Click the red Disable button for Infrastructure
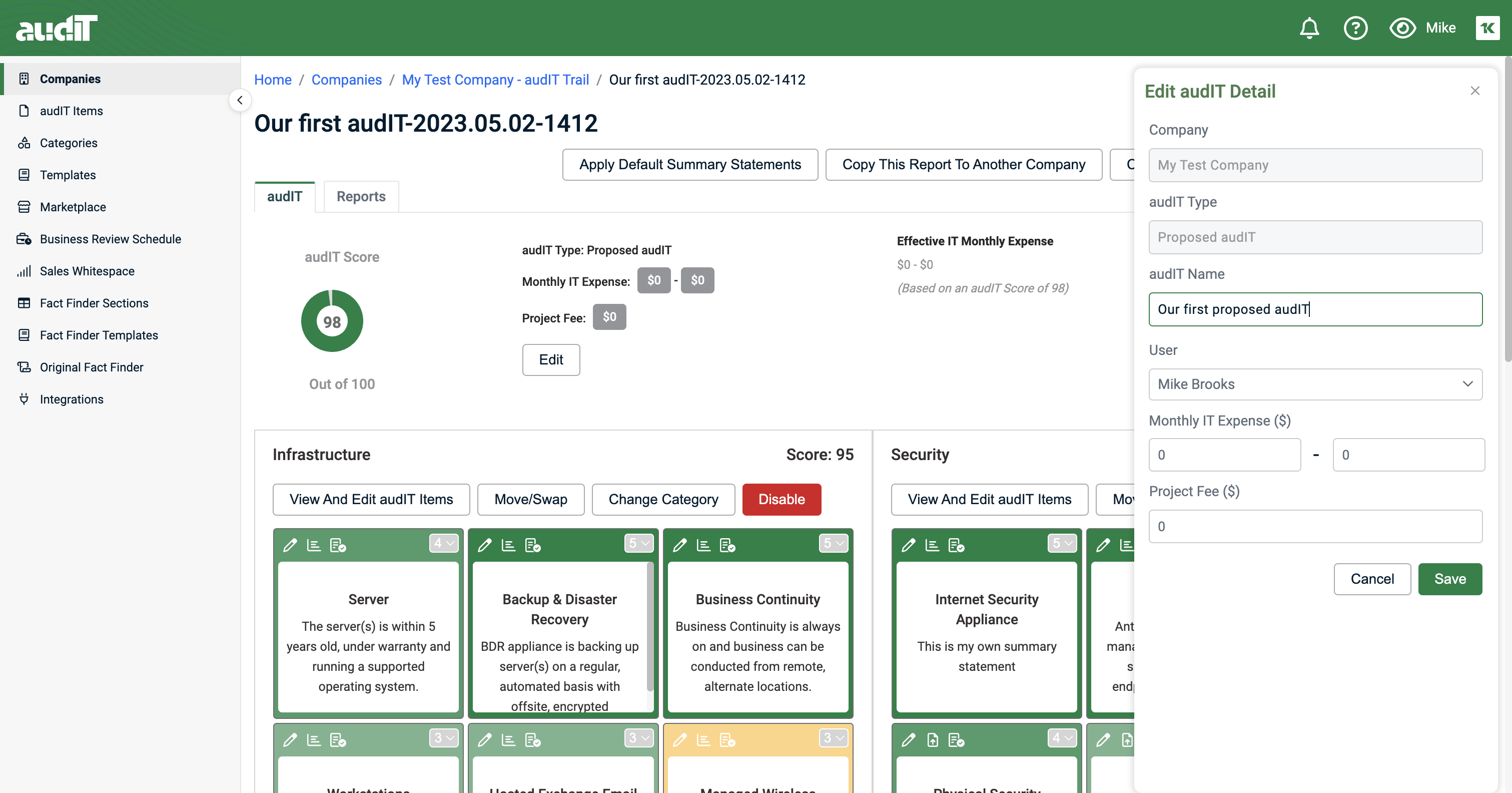 781,499
